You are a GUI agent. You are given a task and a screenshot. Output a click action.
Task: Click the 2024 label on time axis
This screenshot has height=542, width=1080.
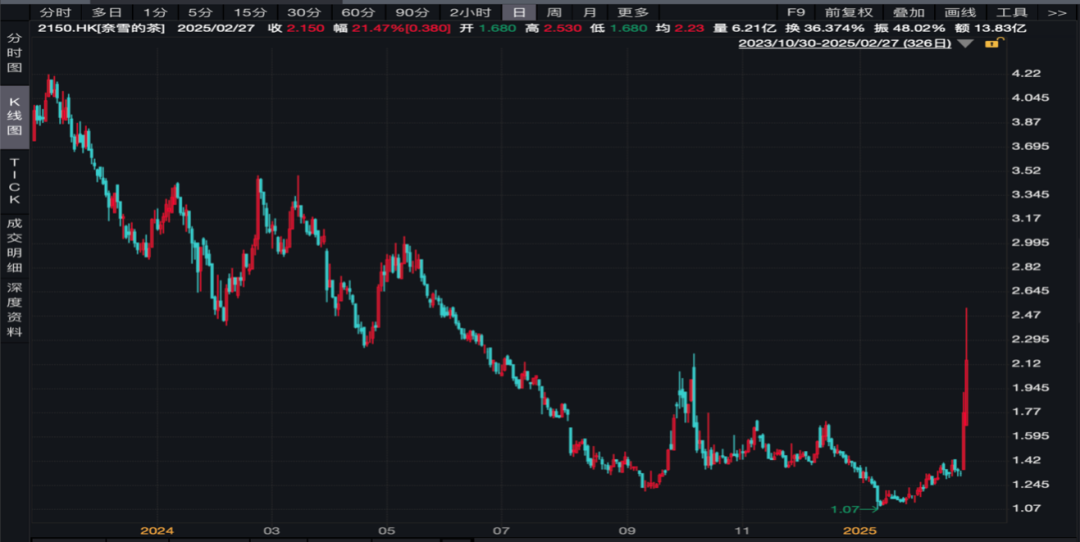[x=157, y=530]
